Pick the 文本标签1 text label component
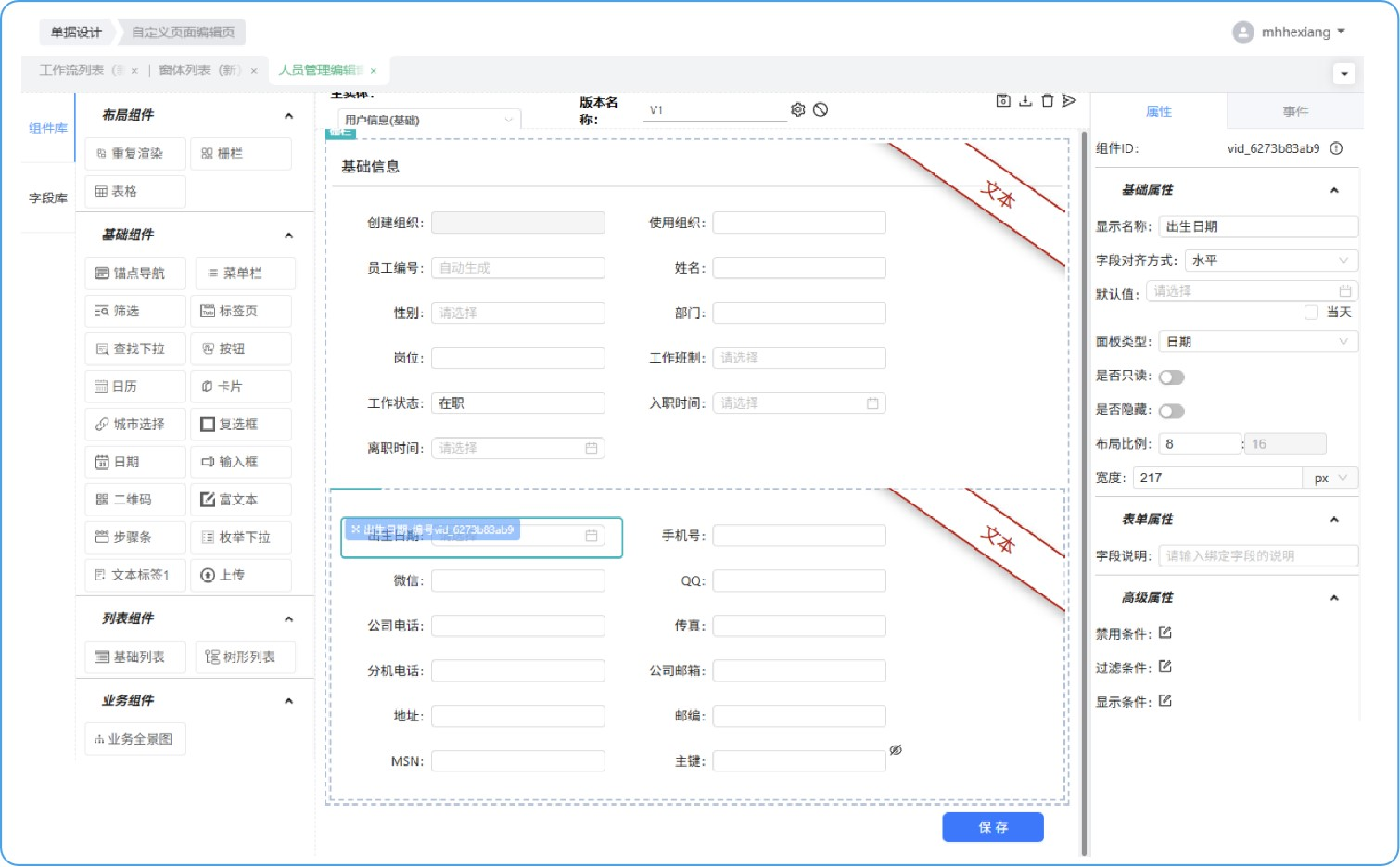This screenshot has height=867, width=1400. (x=135, y=575)
